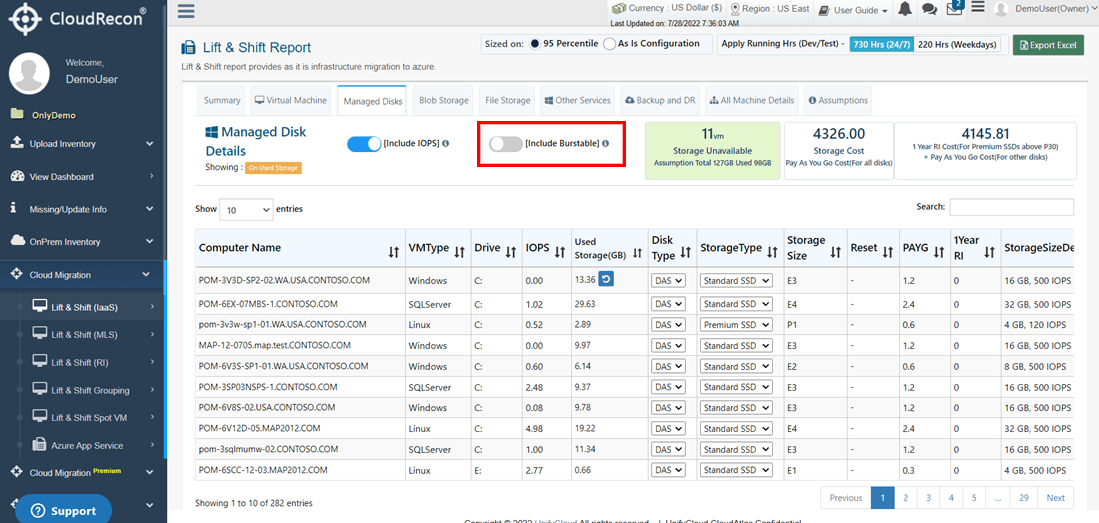Select As Is Configuration radio button
This screenshot has height=523, width=1099.
tap(610, 44)
